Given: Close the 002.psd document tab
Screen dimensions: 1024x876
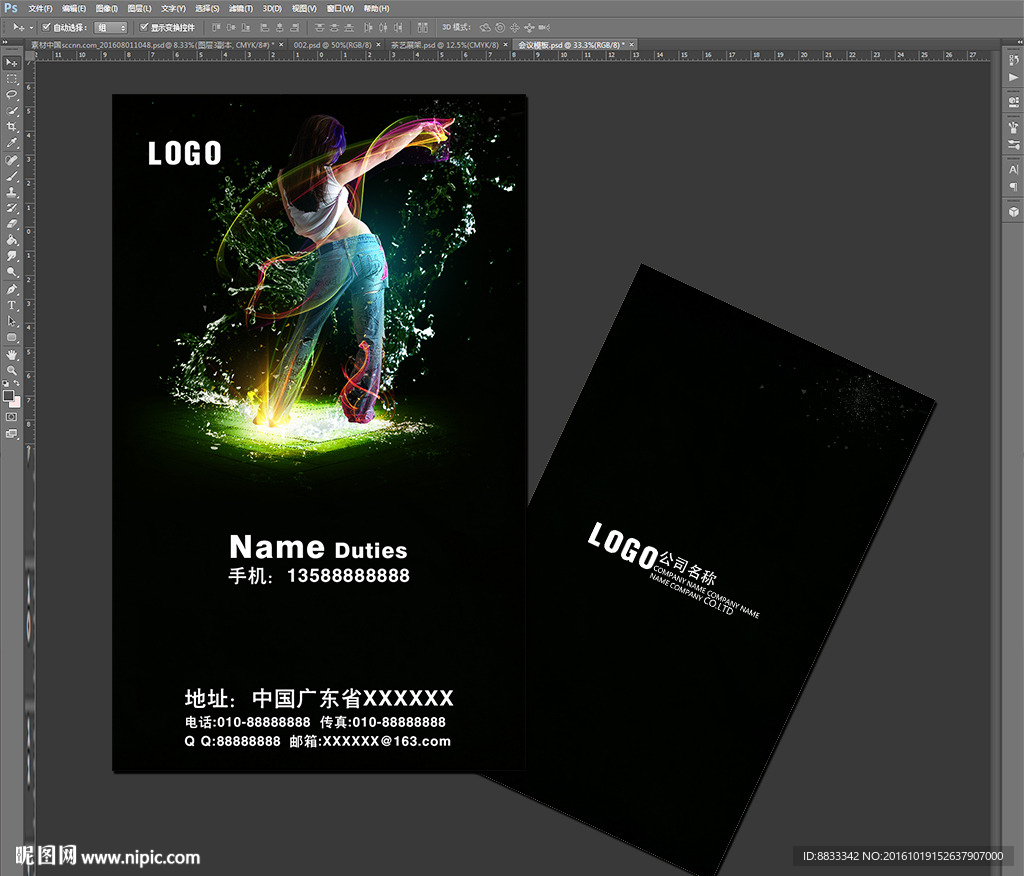Looking at the screenshot, I should pyautogui.click(x=378, y=45).
